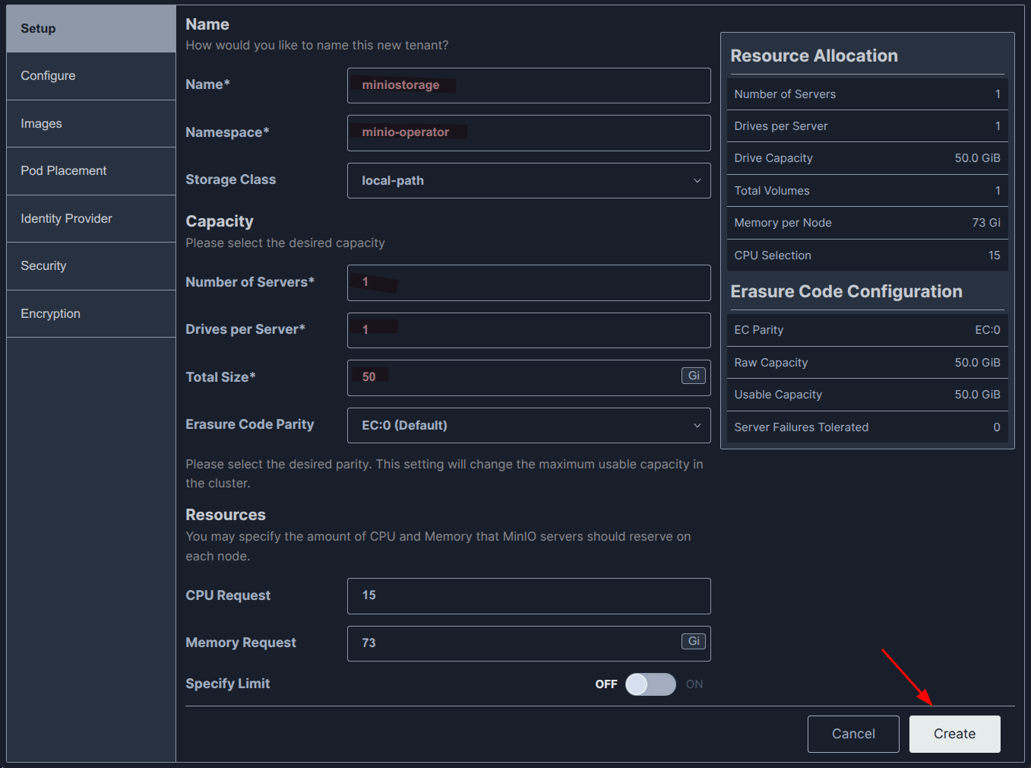Open Identity Provider settings
1031x768 pixels.
pyautogui.click(x=91, y=218)
